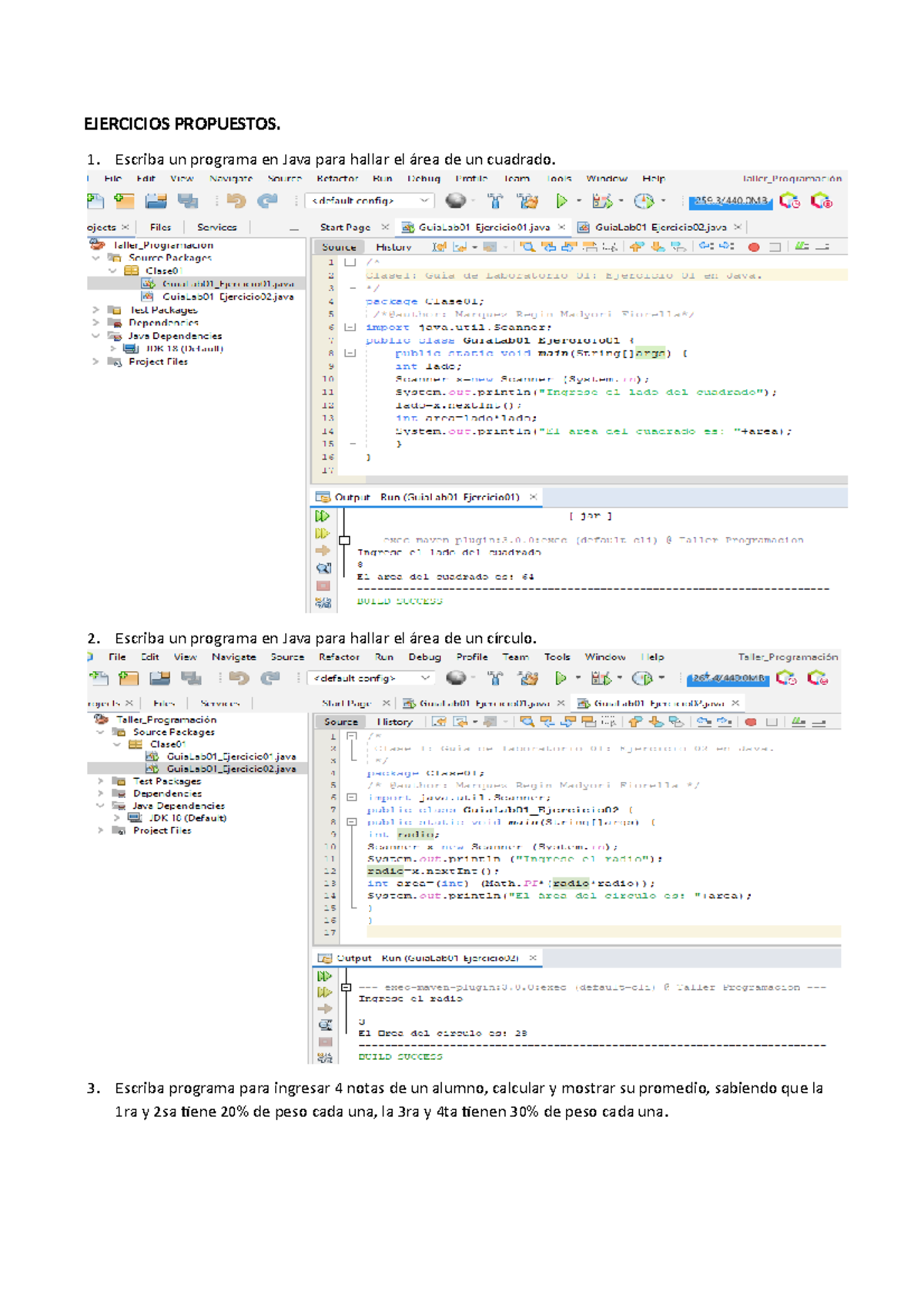Open Refactor menu in circle-exercise IDE menu bar

(x=339, y=657)
